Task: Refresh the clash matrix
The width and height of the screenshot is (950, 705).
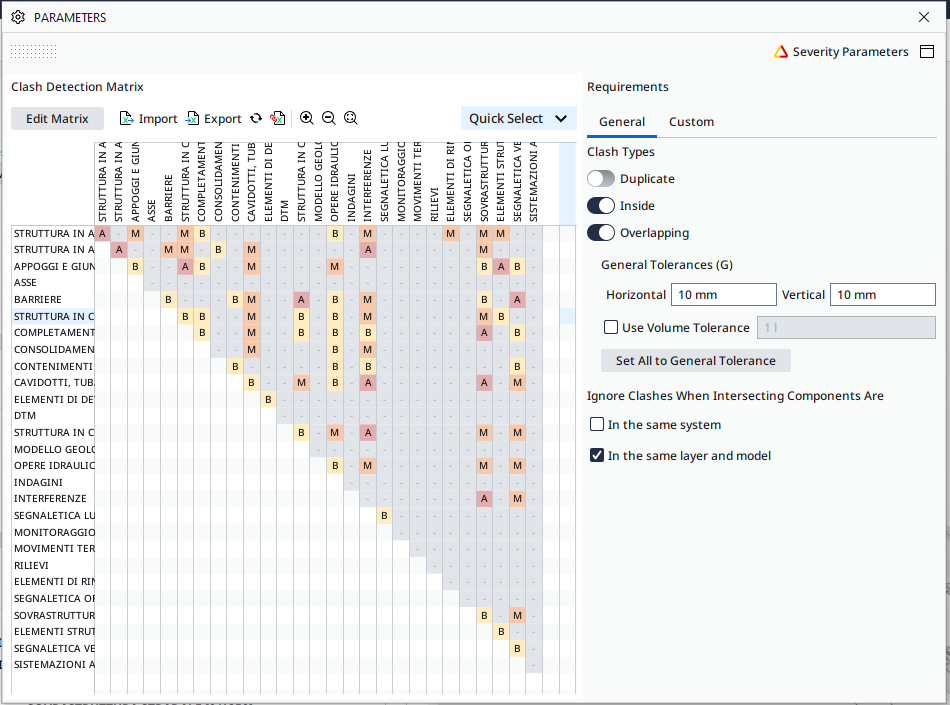Action: (x=256, y=118)
